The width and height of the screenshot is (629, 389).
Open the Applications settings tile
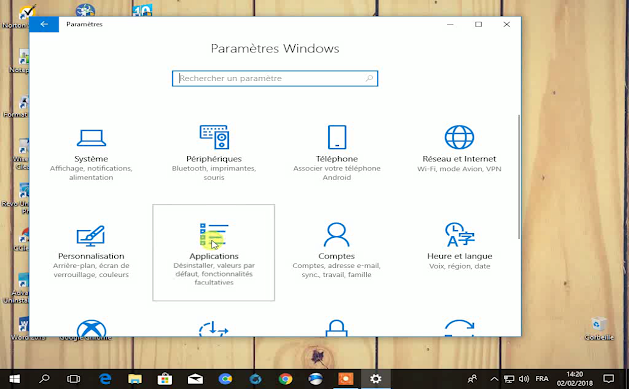tap(213, 252)
